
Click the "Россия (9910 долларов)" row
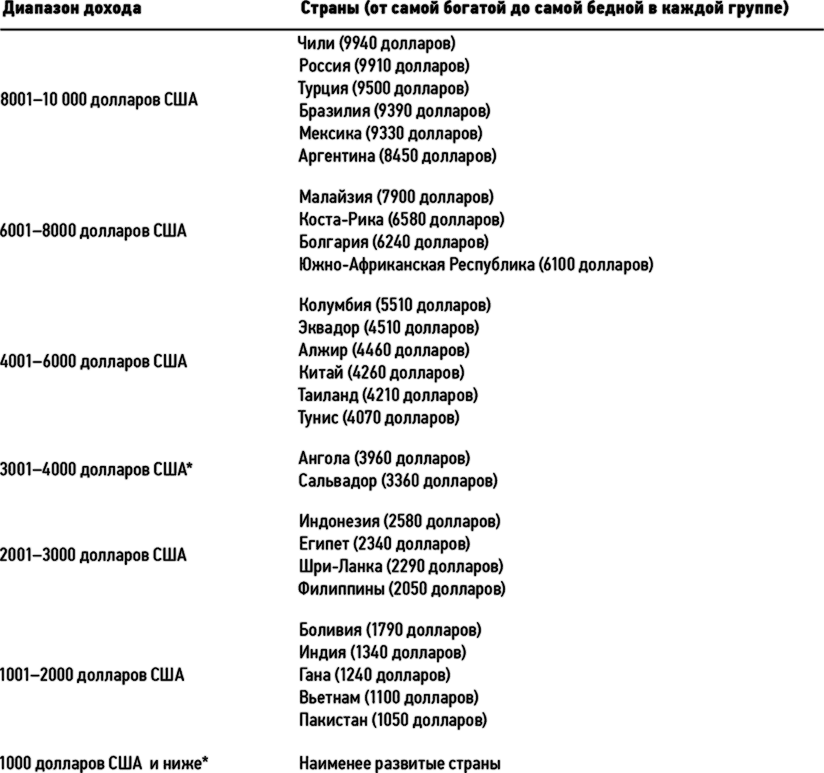(384, 66)
